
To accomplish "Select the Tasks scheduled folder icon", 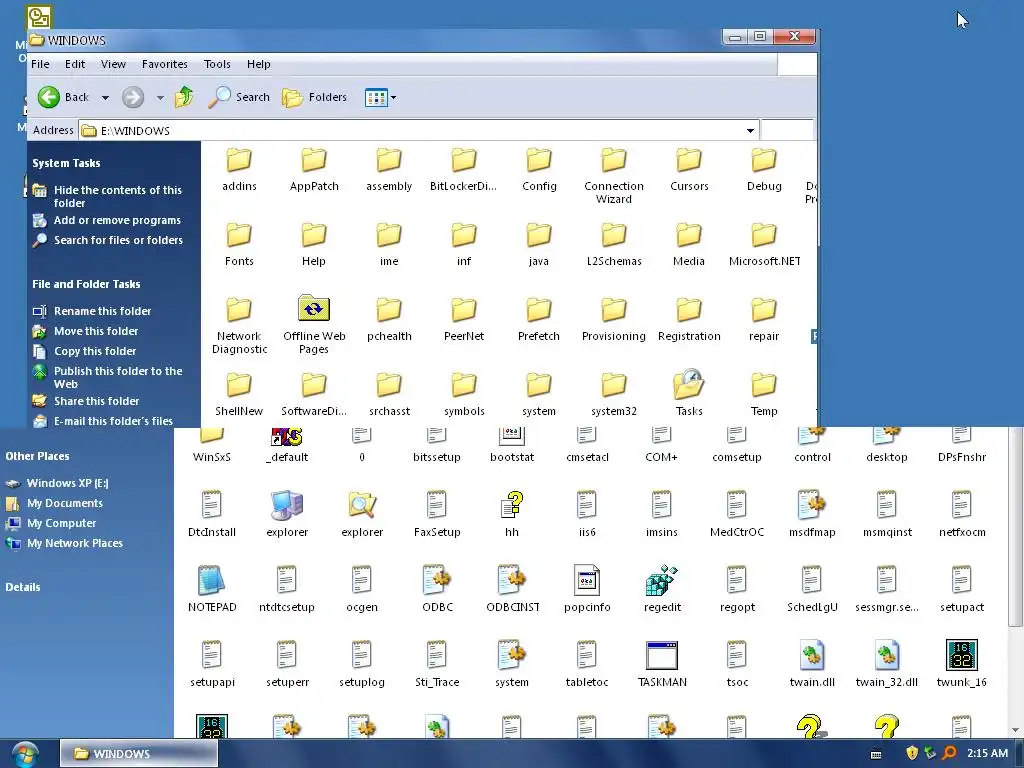I will 689,384.
